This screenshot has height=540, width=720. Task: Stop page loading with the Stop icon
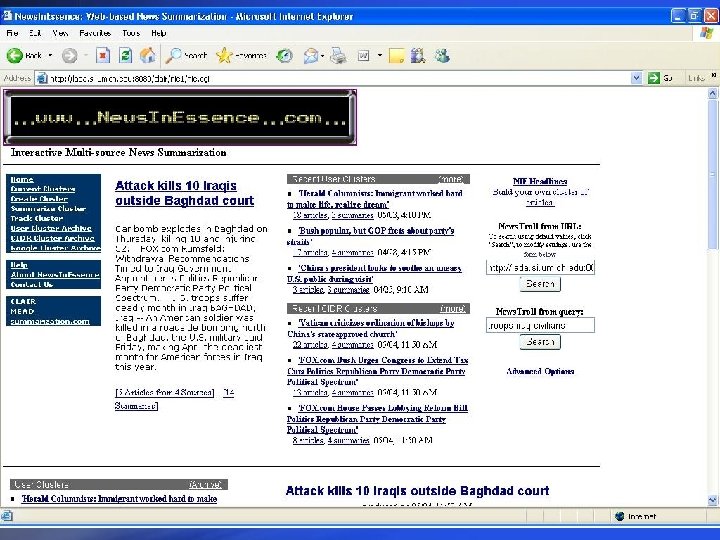[x=103, y=56]
